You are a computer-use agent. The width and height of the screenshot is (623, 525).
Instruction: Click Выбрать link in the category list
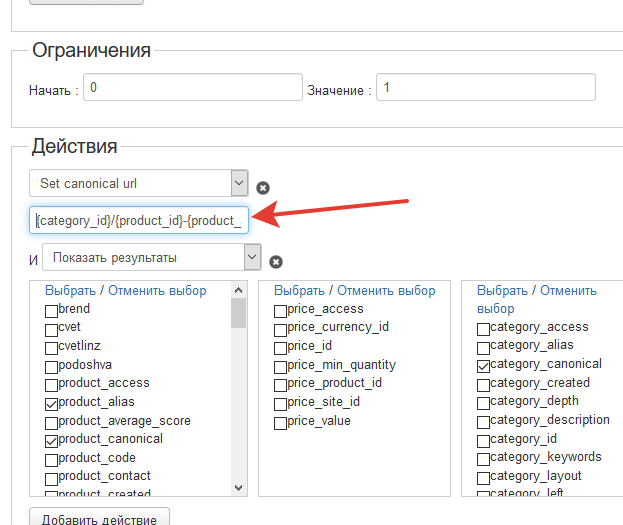[504, 290]
